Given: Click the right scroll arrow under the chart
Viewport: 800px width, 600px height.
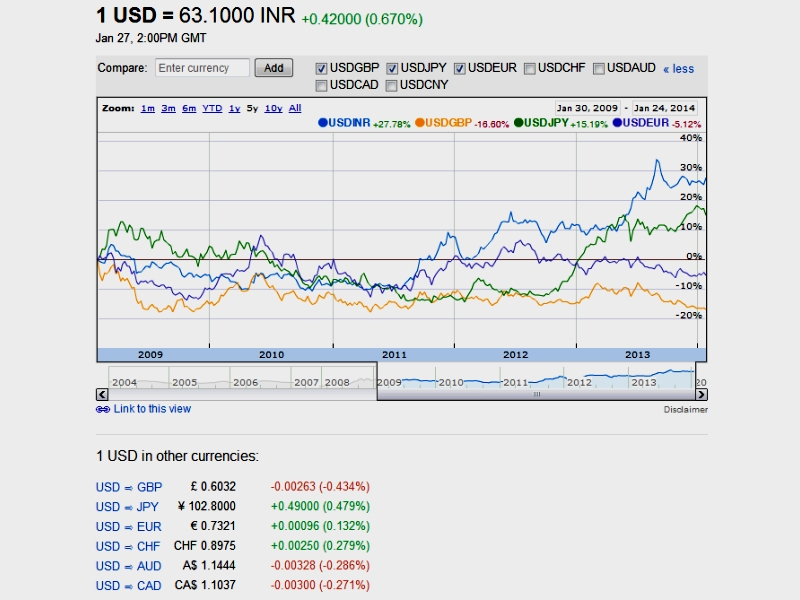Looking at the screenshot, I should point(702,394).
